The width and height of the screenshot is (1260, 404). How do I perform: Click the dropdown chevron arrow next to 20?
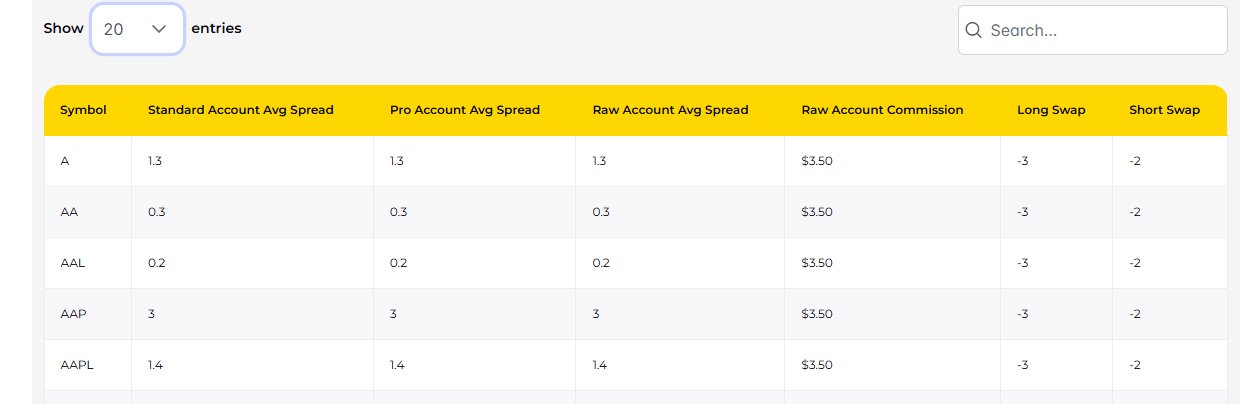pos(159,29)
